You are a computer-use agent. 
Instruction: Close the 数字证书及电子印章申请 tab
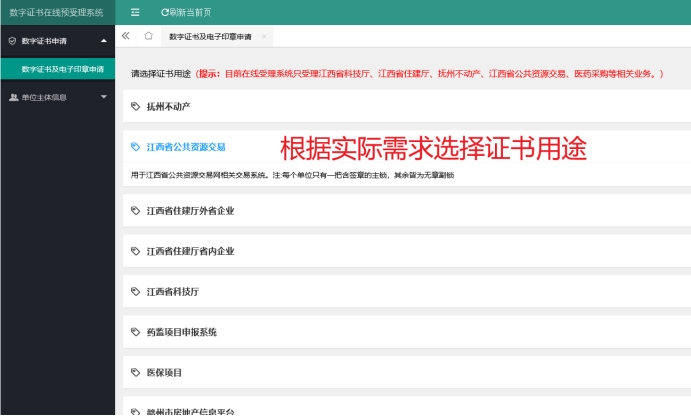264,36
